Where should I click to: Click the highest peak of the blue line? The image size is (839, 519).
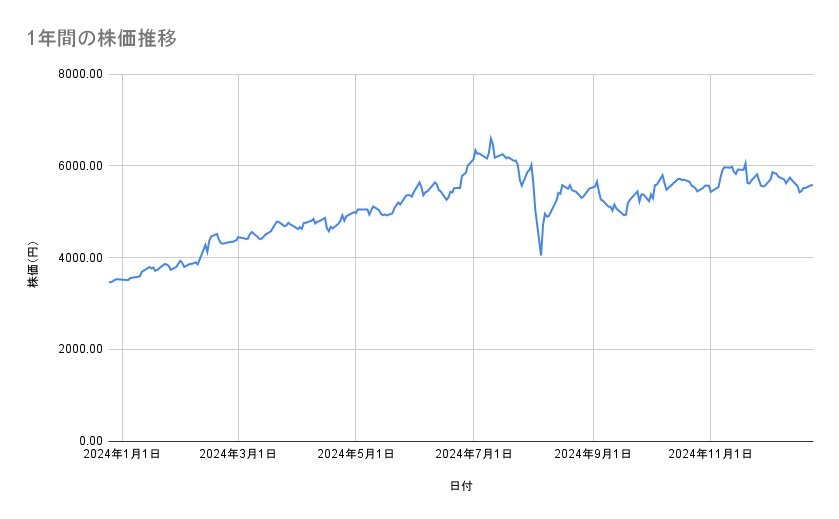[490, 137]
